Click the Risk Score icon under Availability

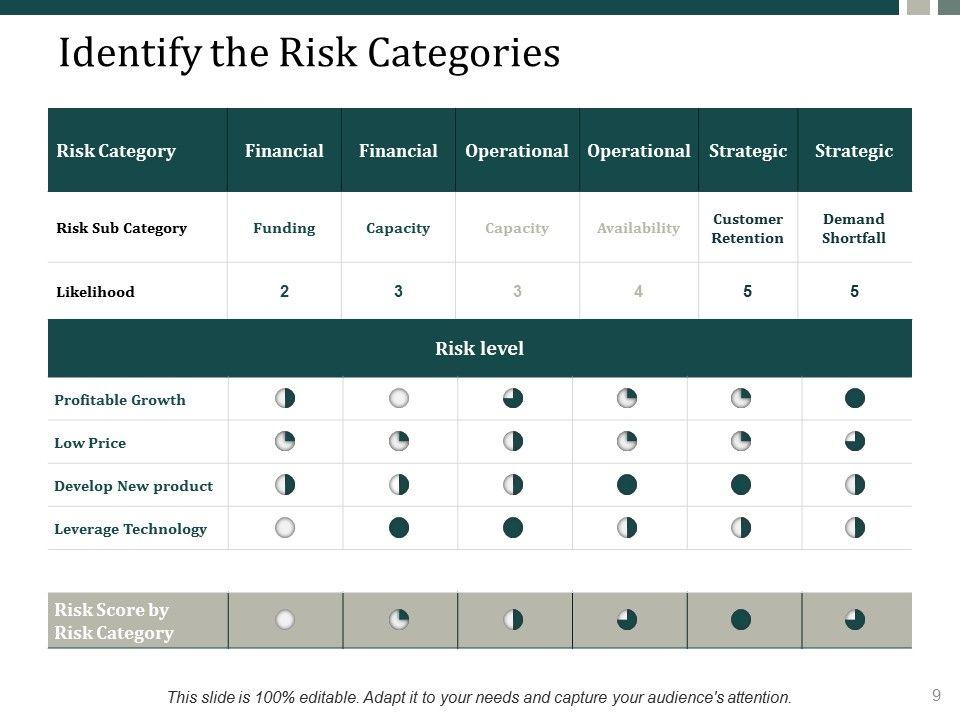627,620
